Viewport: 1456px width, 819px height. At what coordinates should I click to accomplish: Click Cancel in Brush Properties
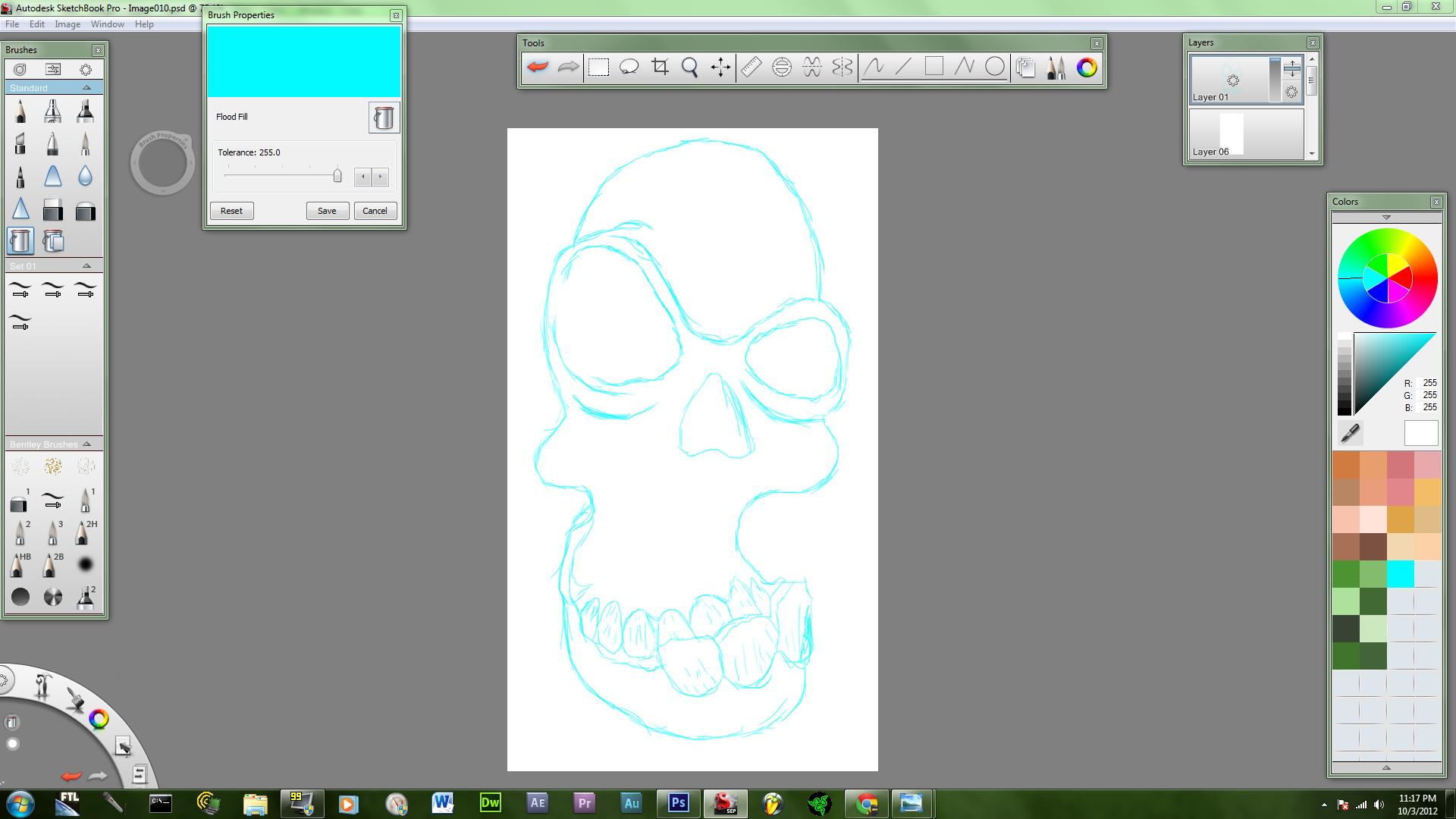tap(375, 211)
